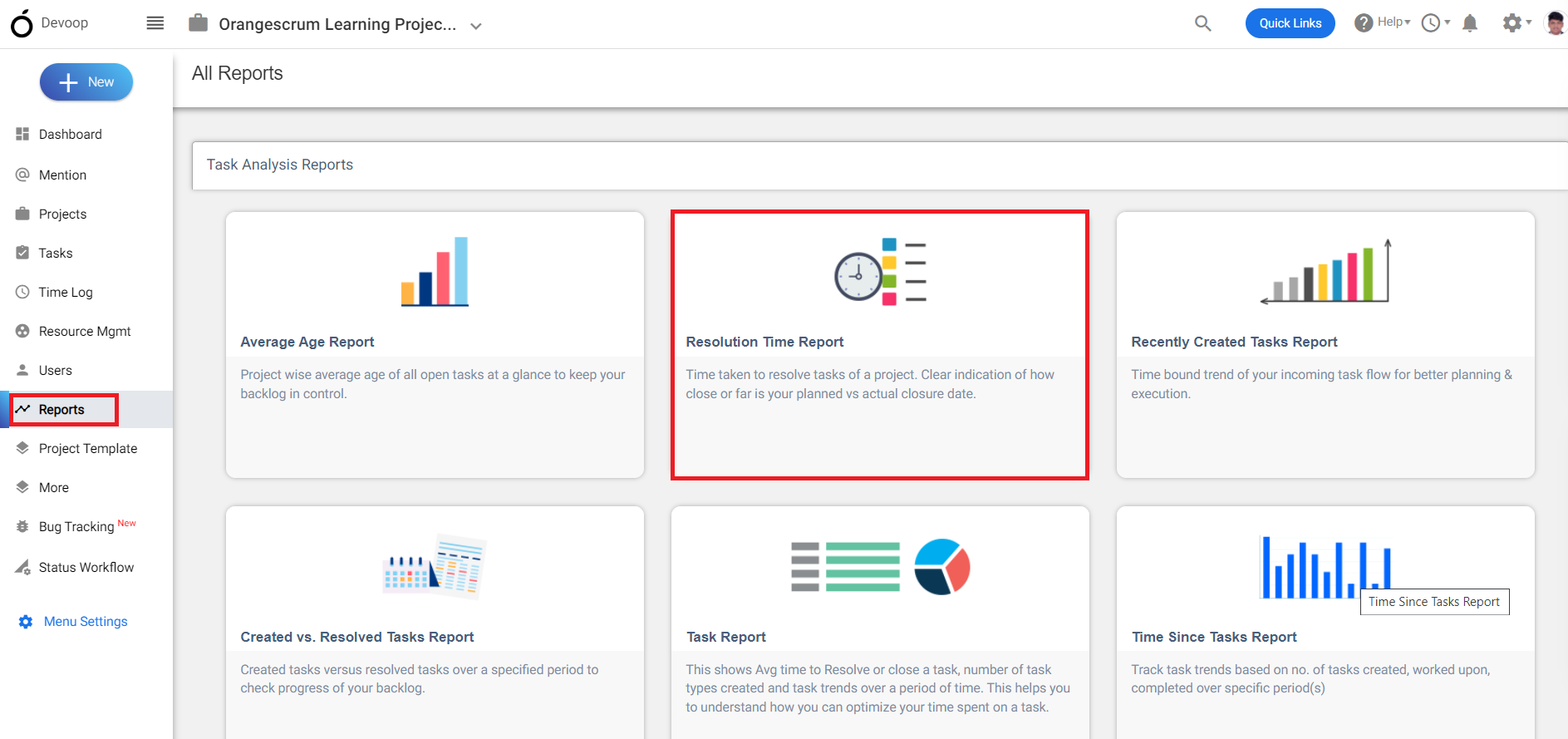Click the Devoop company name
This screenshot has height=739, width=1568.
(65, 23)
